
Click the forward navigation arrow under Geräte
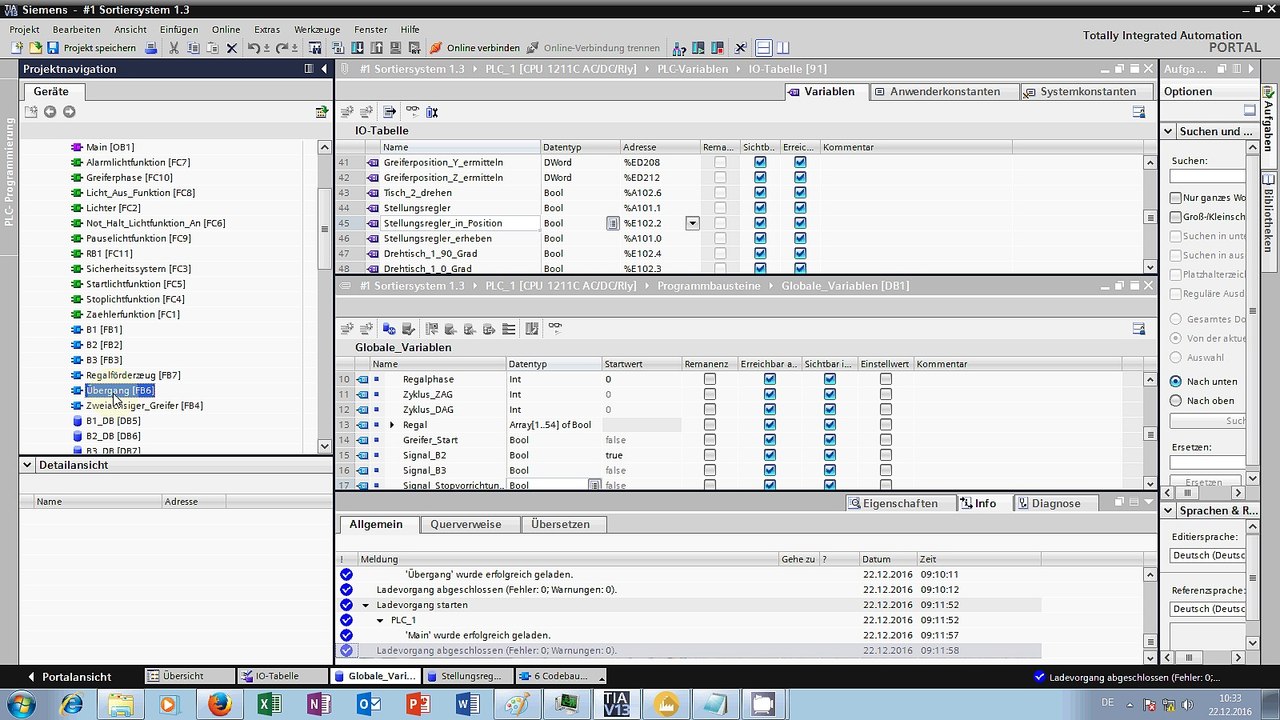(69, 112)
